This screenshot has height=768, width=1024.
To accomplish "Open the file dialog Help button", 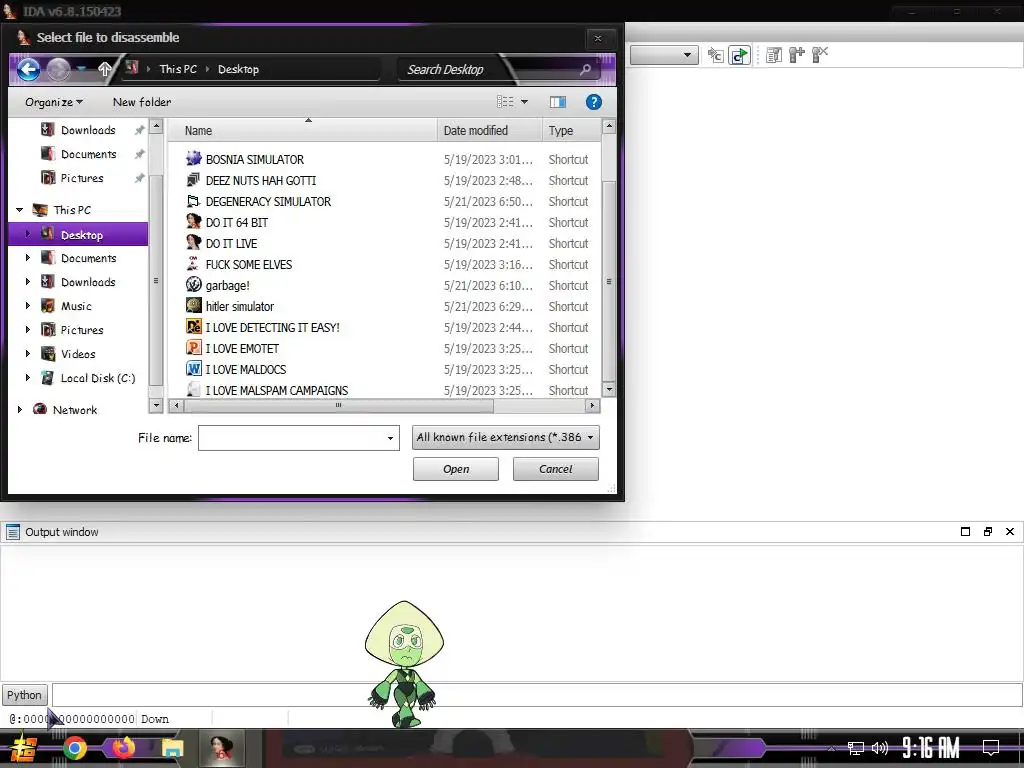I will (x=593, y=102).
